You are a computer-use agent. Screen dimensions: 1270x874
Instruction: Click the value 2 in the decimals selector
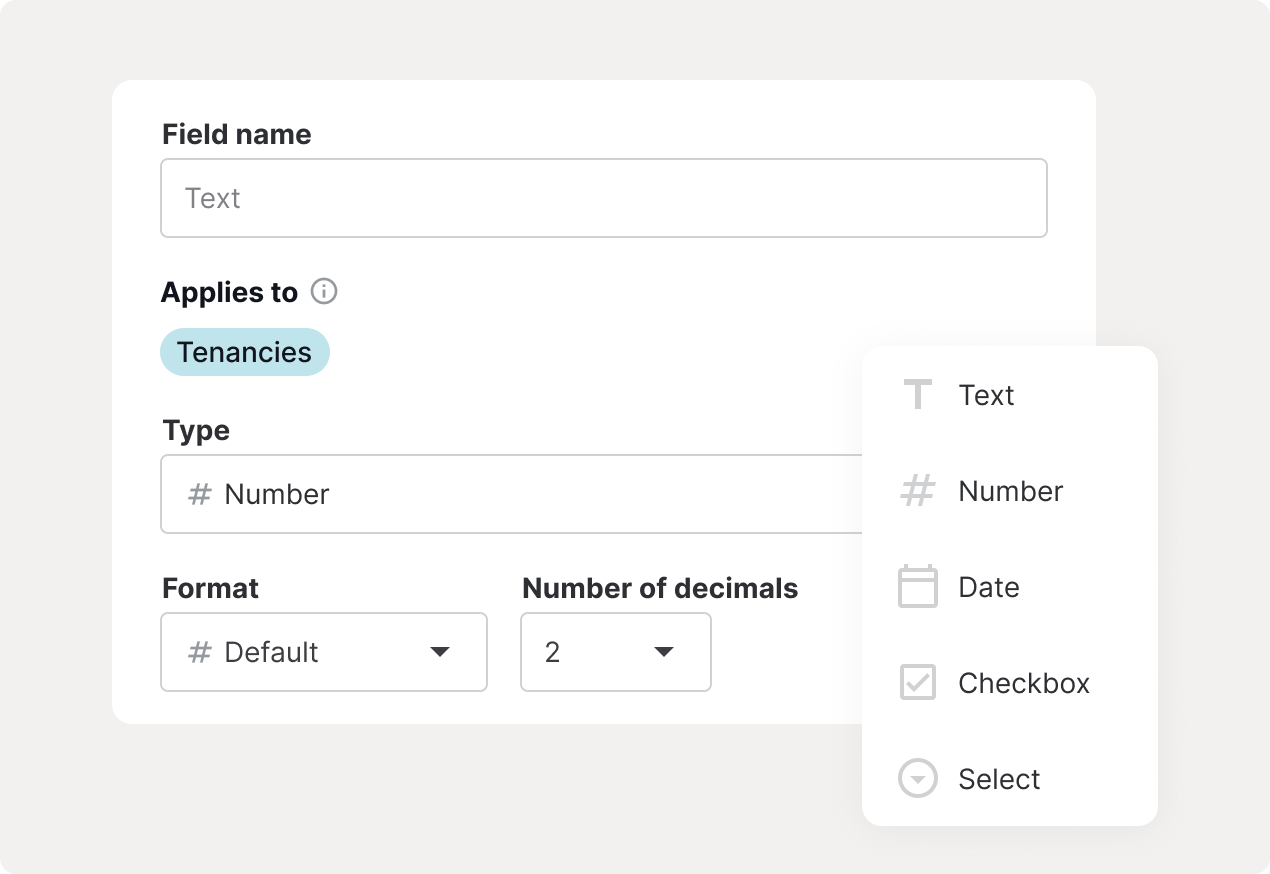pyautogui.click(x=552, y=652)
